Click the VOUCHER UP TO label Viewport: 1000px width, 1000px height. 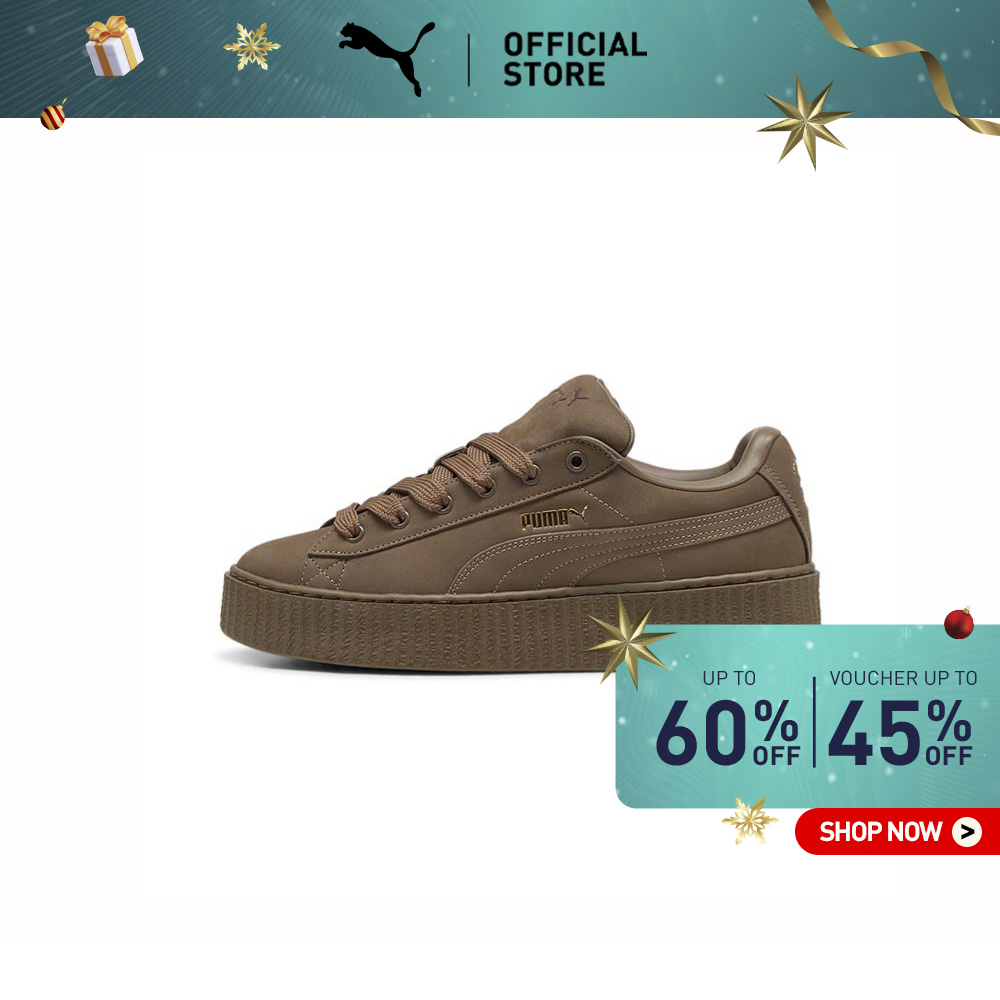[903, 678]
